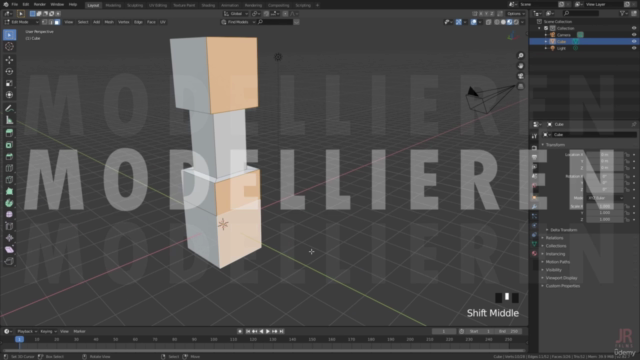Switch to the Sculpting workspace tab
This screenshot has height=360, width=640.
[135, 5]
